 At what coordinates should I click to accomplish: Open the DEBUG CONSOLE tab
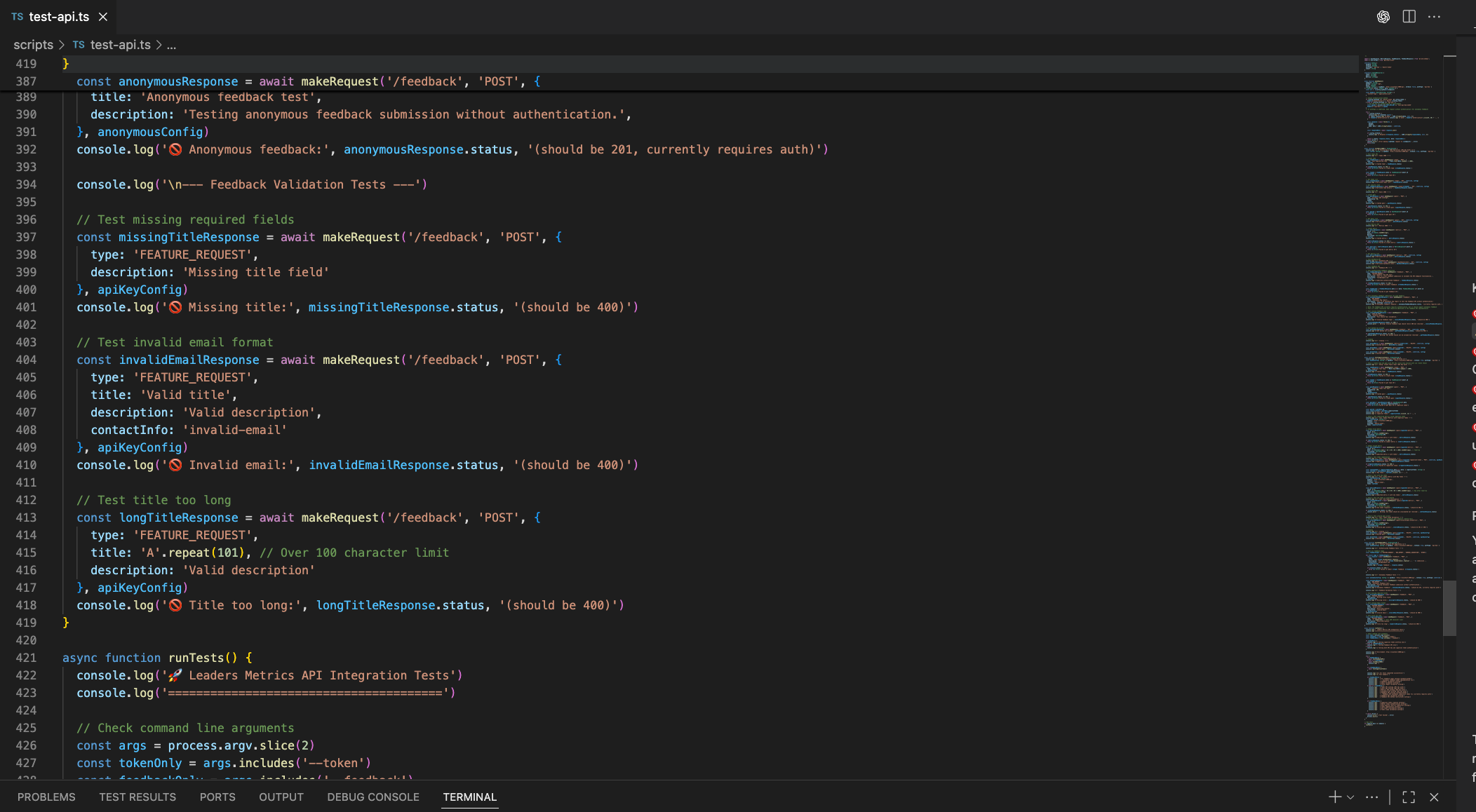[373, 797]
